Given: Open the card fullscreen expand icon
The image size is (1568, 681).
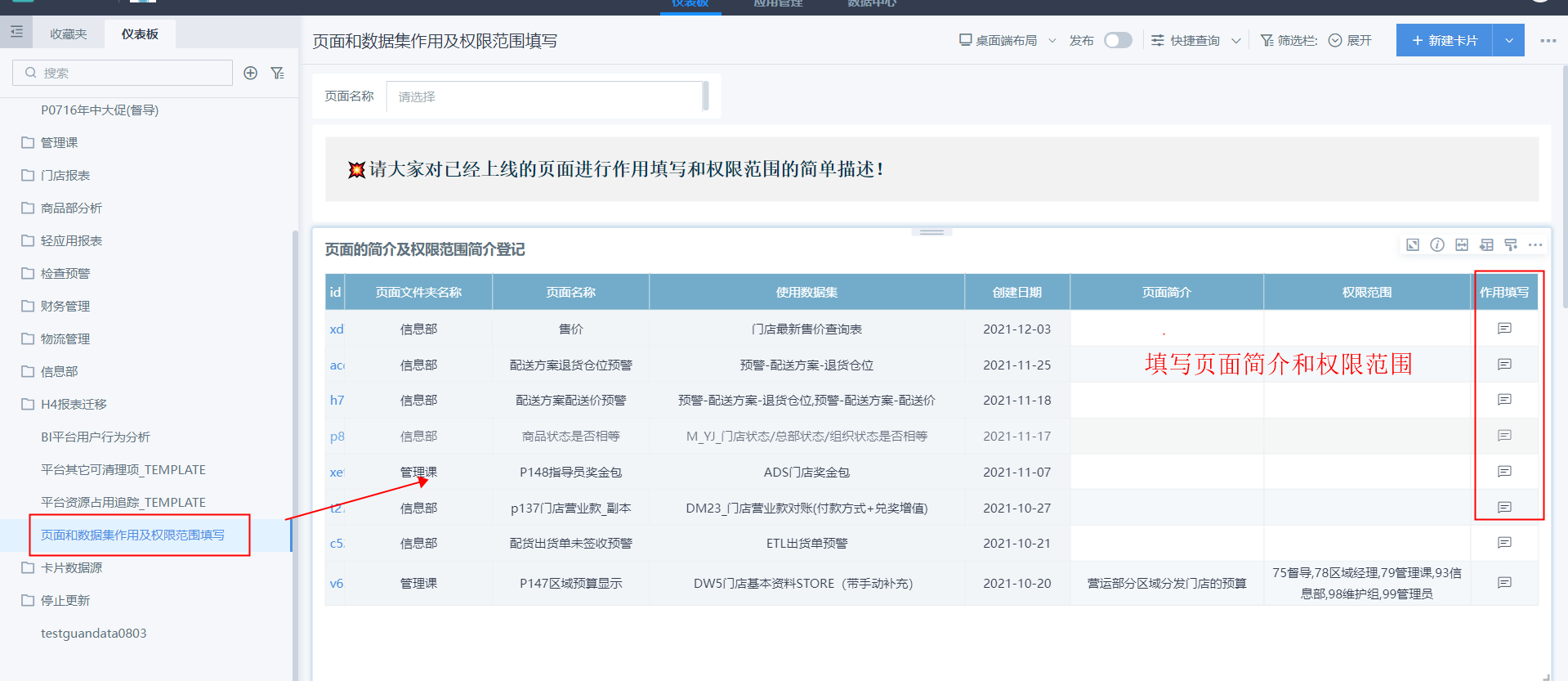Looking at the screenshot, I should click(x=1413, y=244).
